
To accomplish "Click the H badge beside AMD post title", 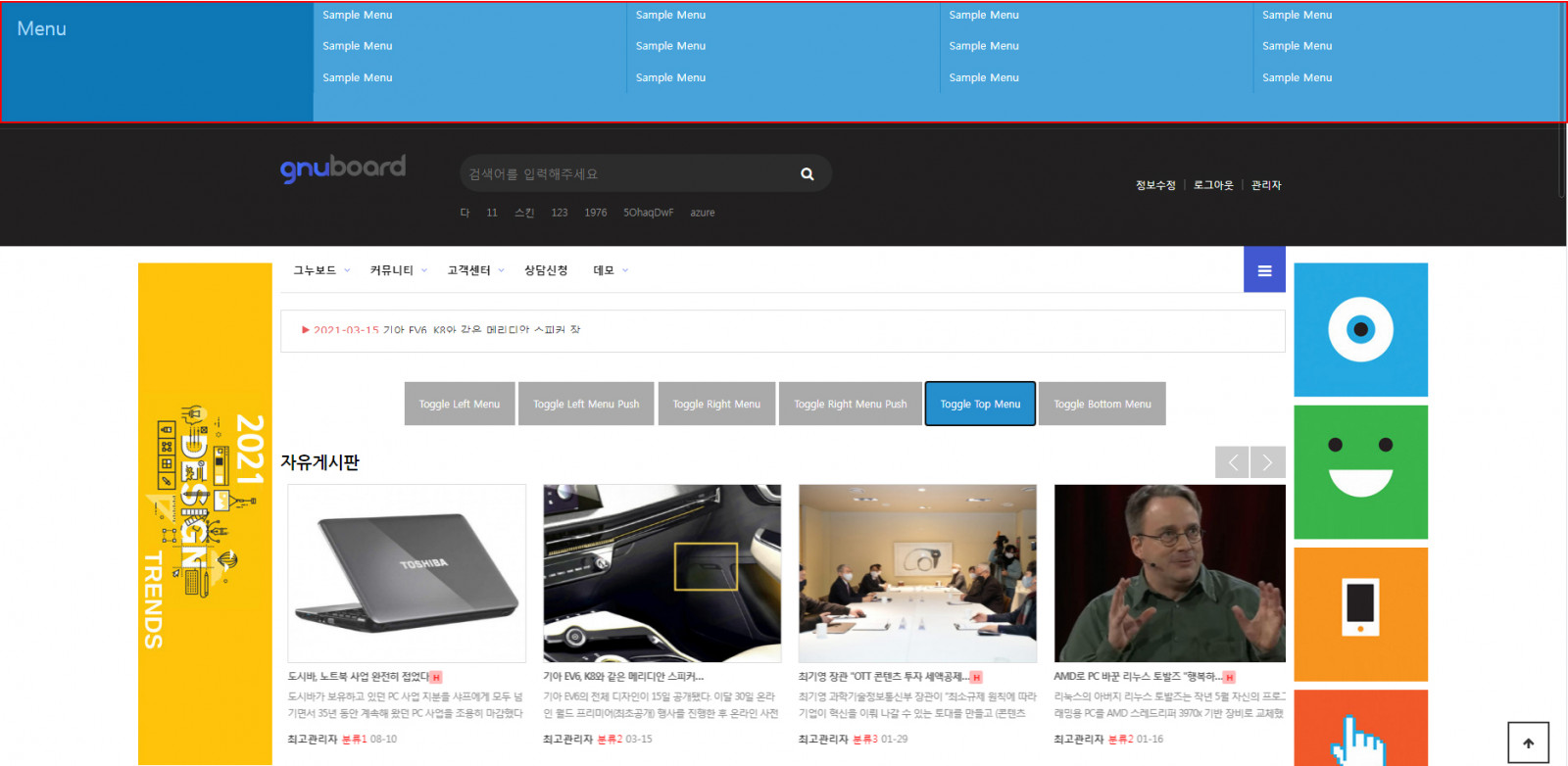I will tap(1229, 677).
